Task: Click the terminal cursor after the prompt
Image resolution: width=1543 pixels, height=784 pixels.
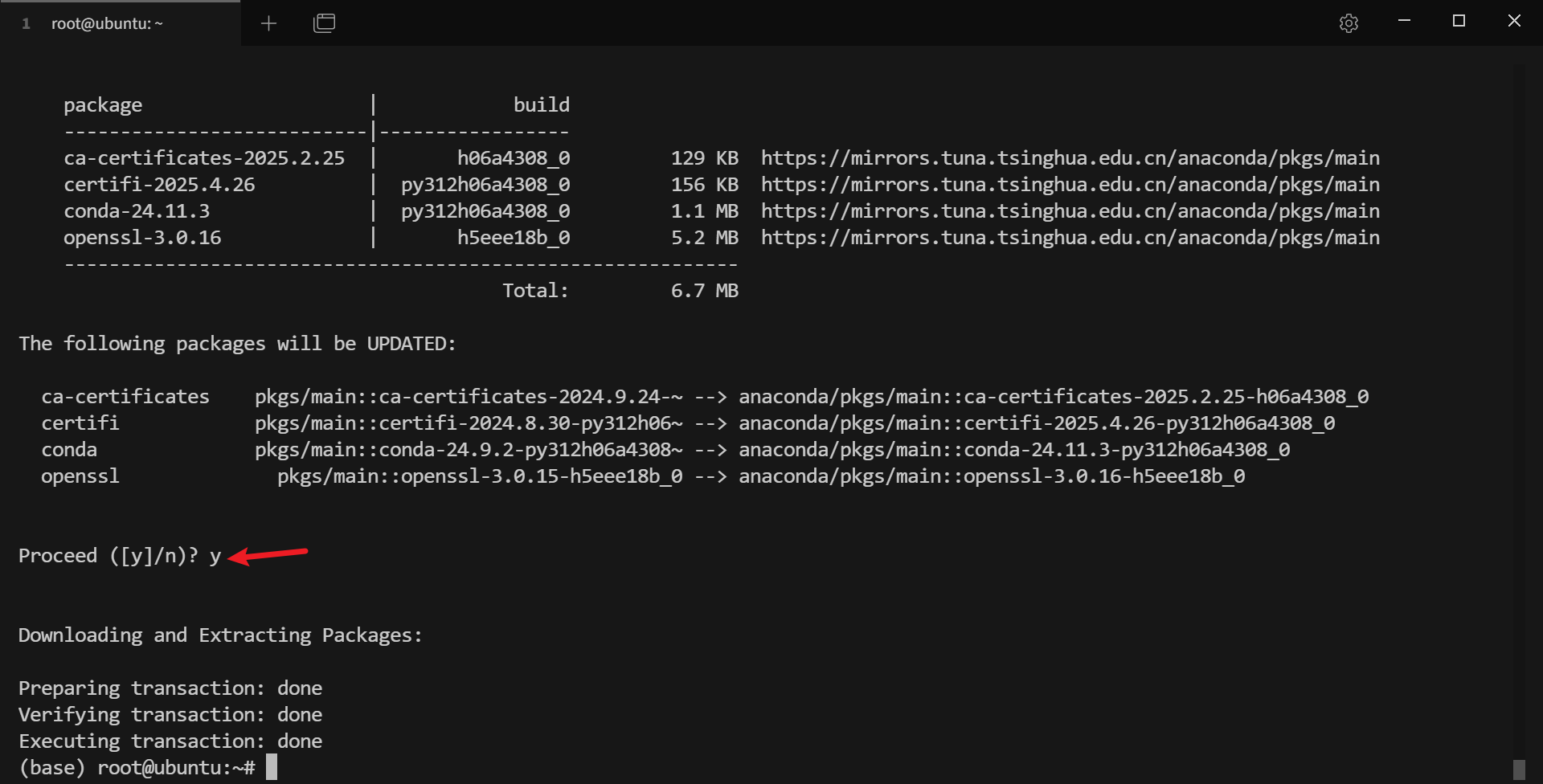Action: [x=272, y=767]
